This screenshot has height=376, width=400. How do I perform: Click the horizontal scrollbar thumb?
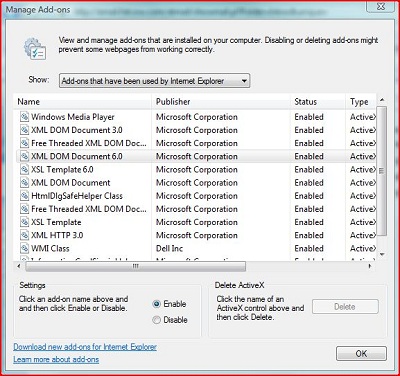pos(136,266)
